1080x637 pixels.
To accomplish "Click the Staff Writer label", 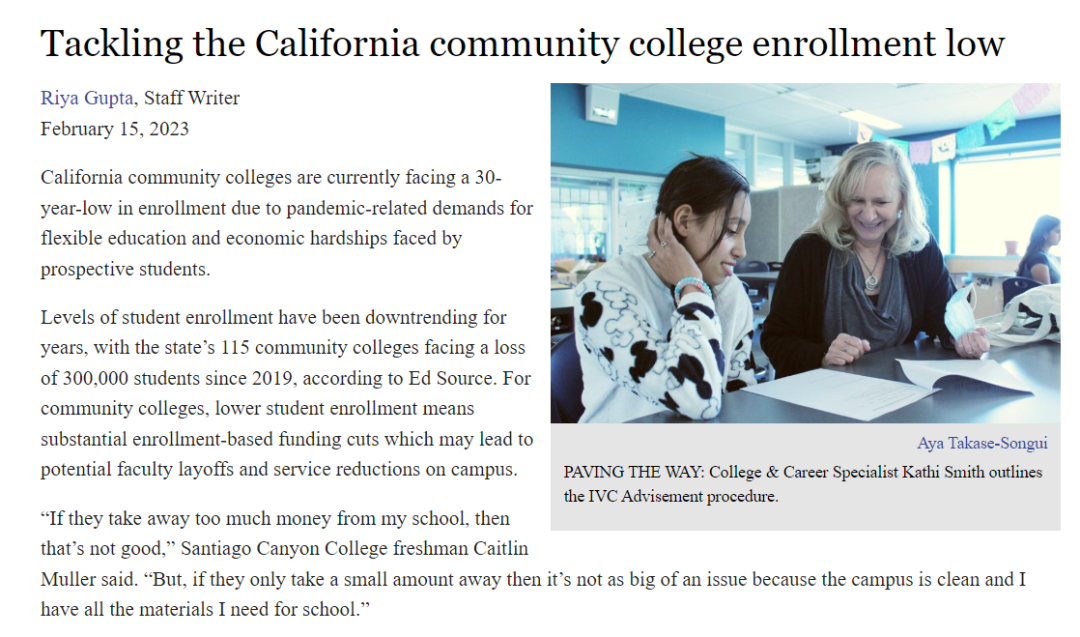I will tap(191, 98).
